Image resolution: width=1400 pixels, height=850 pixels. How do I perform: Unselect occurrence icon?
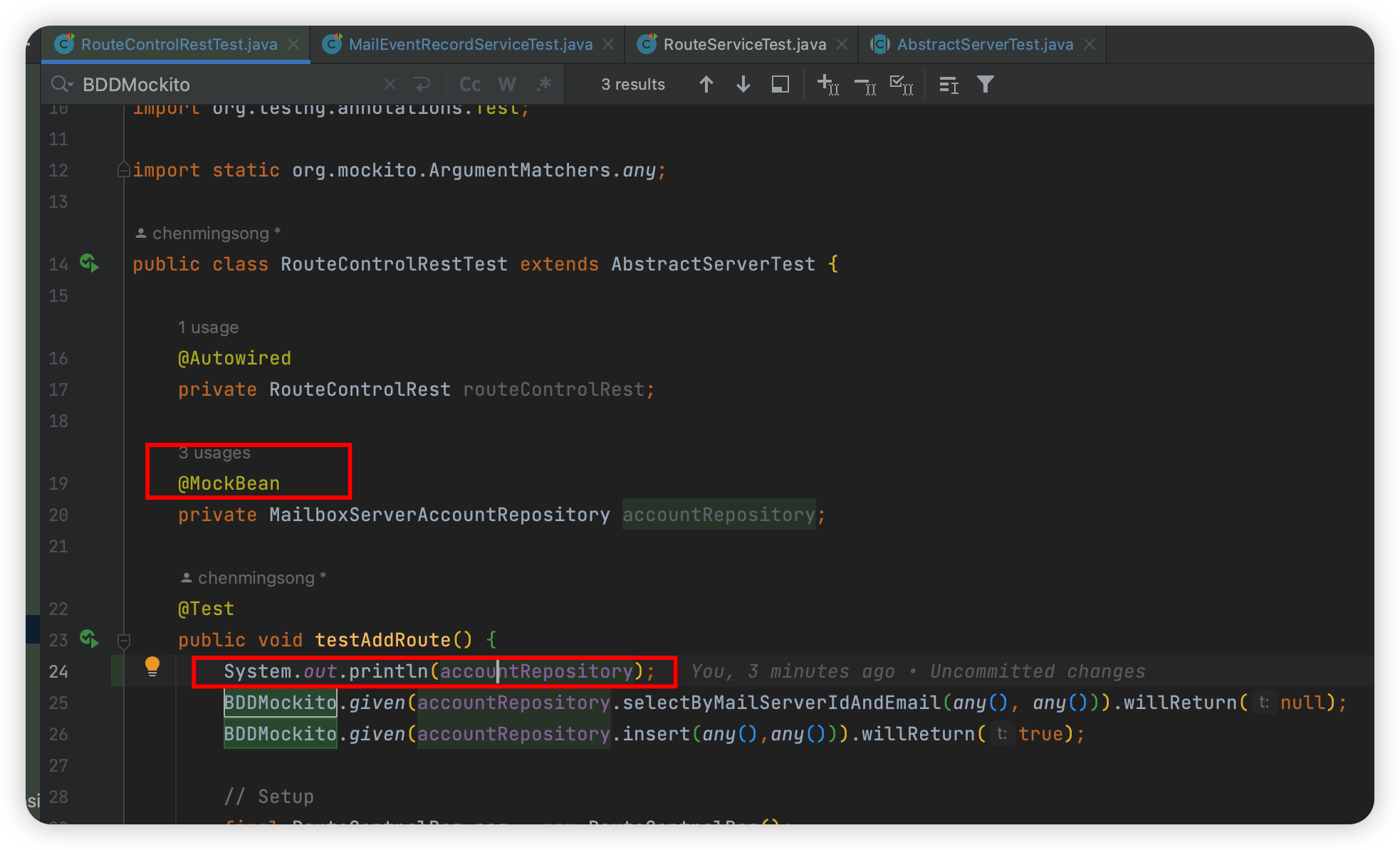click(x=865, y=85)
